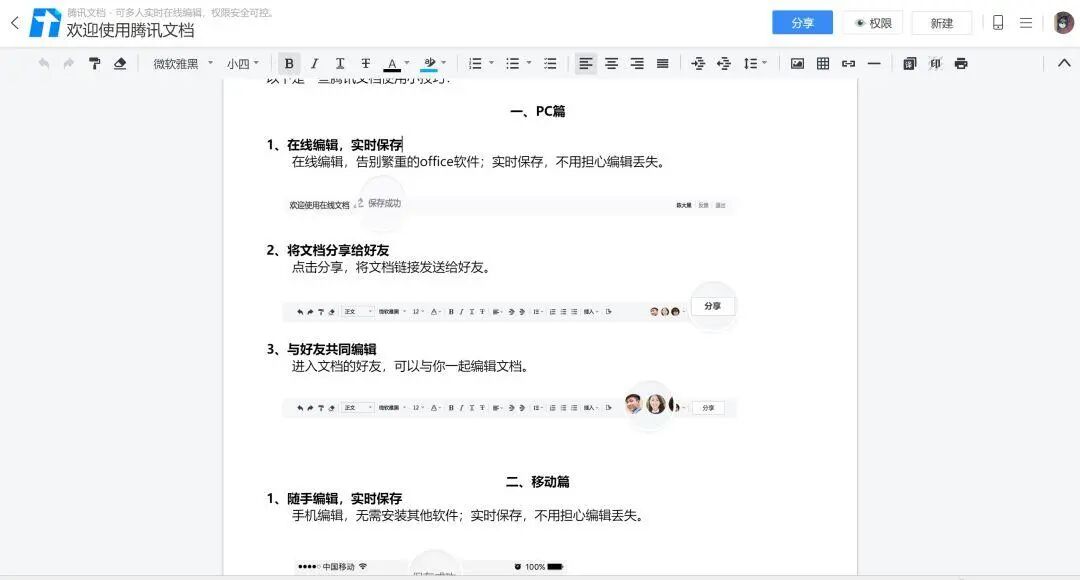1080x580 pixels.
Task: Click the heading 二、移动篇
Action: coord(537,481)
